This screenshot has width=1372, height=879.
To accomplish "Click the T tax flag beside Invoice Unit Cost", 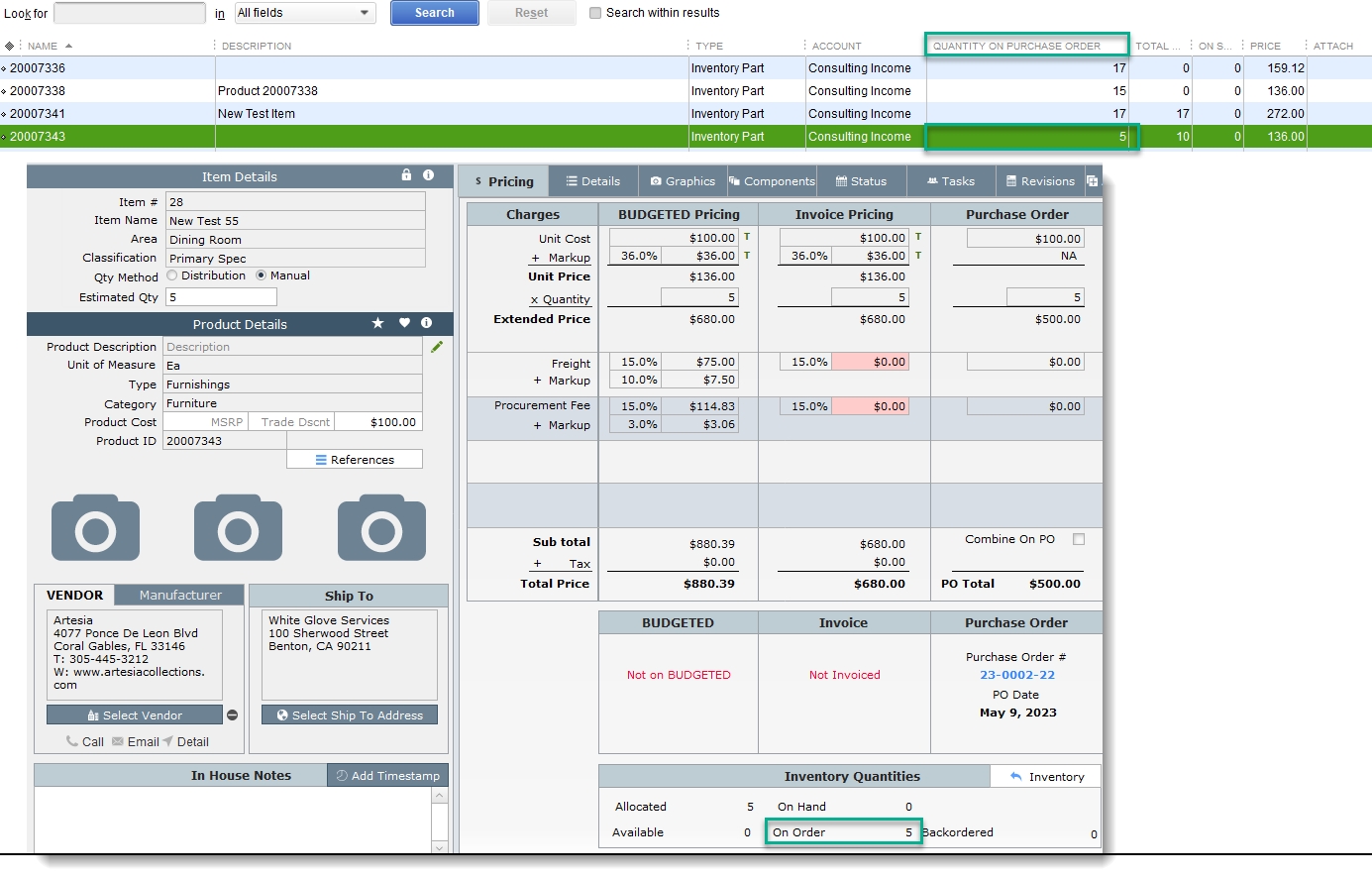I will pyautogui.click(x=918, y=237).
